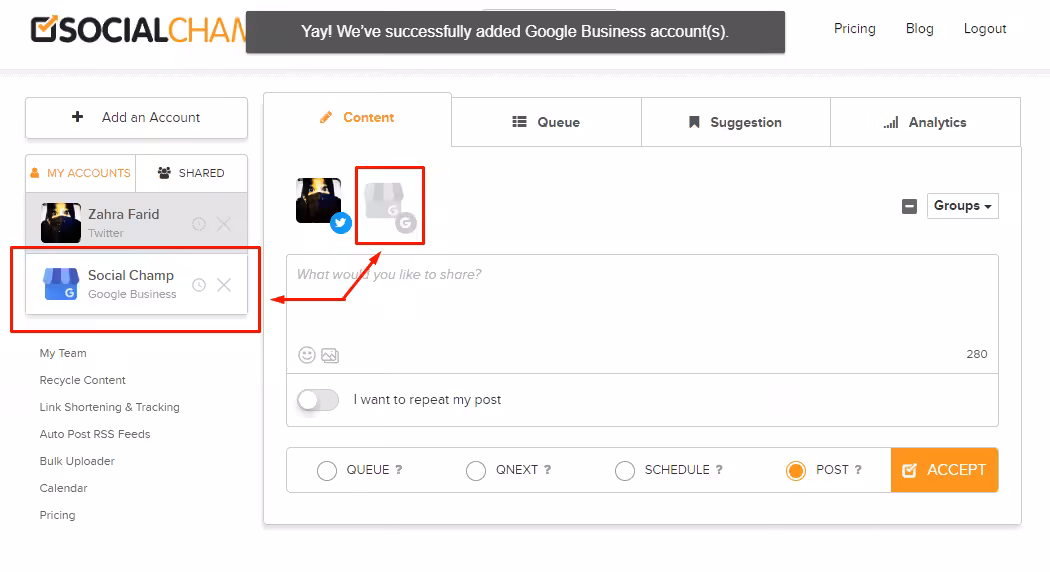Remove Zahra Farid Twitter account with X
Image resolution: width=1050 pixels, height=572 pixels.
click(224, 224)
